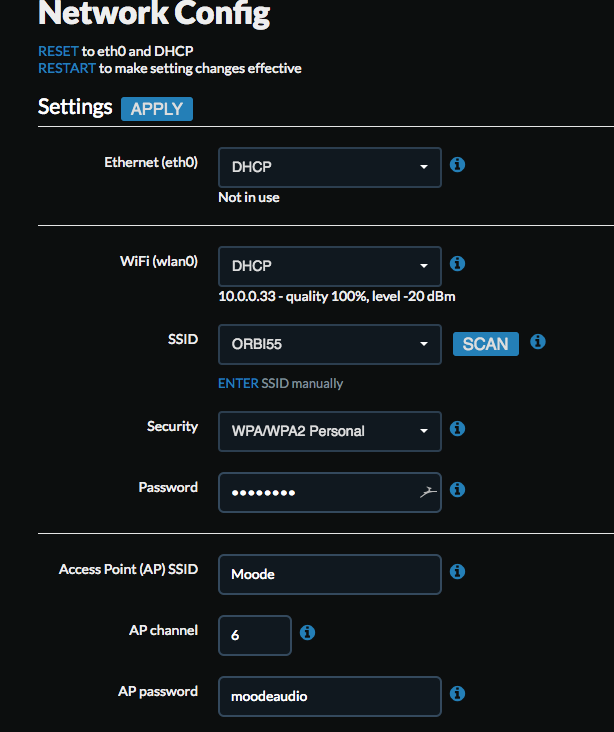The height and width of the screenshot is (732, 614).
Task: Open the Ethernet (eth0) DHCP dropdown
Action: click(330, 168)
